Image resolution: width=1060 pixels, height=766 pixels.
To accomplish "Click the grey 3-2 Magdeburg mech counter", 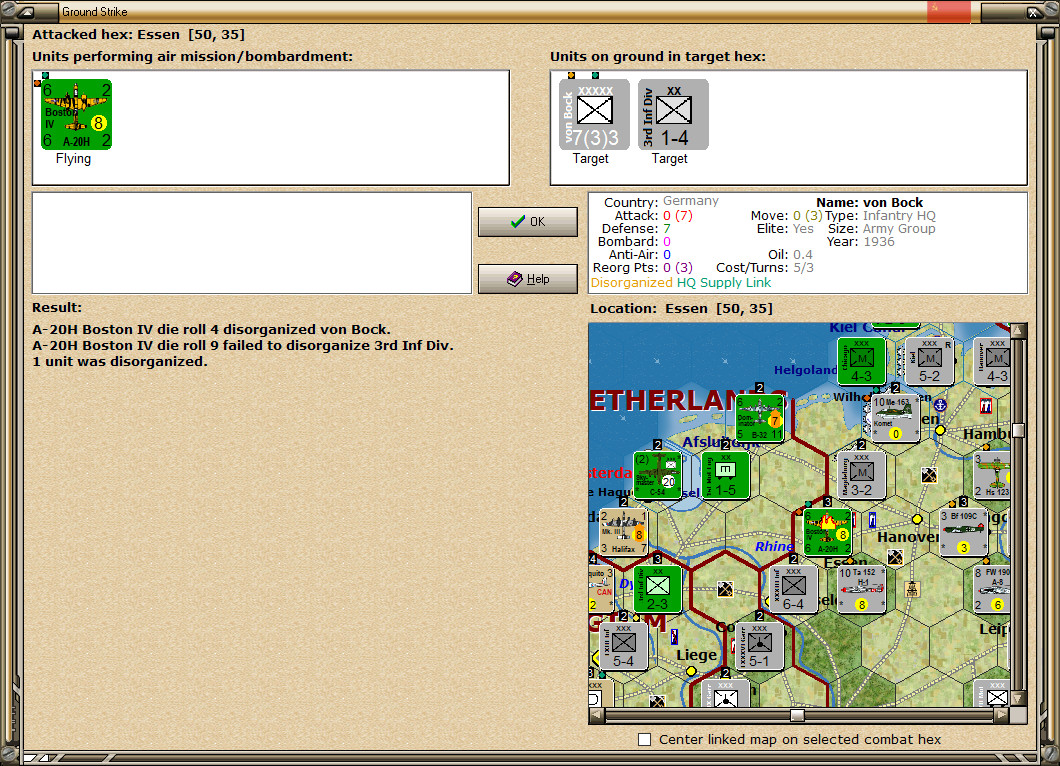I will 861,475.
